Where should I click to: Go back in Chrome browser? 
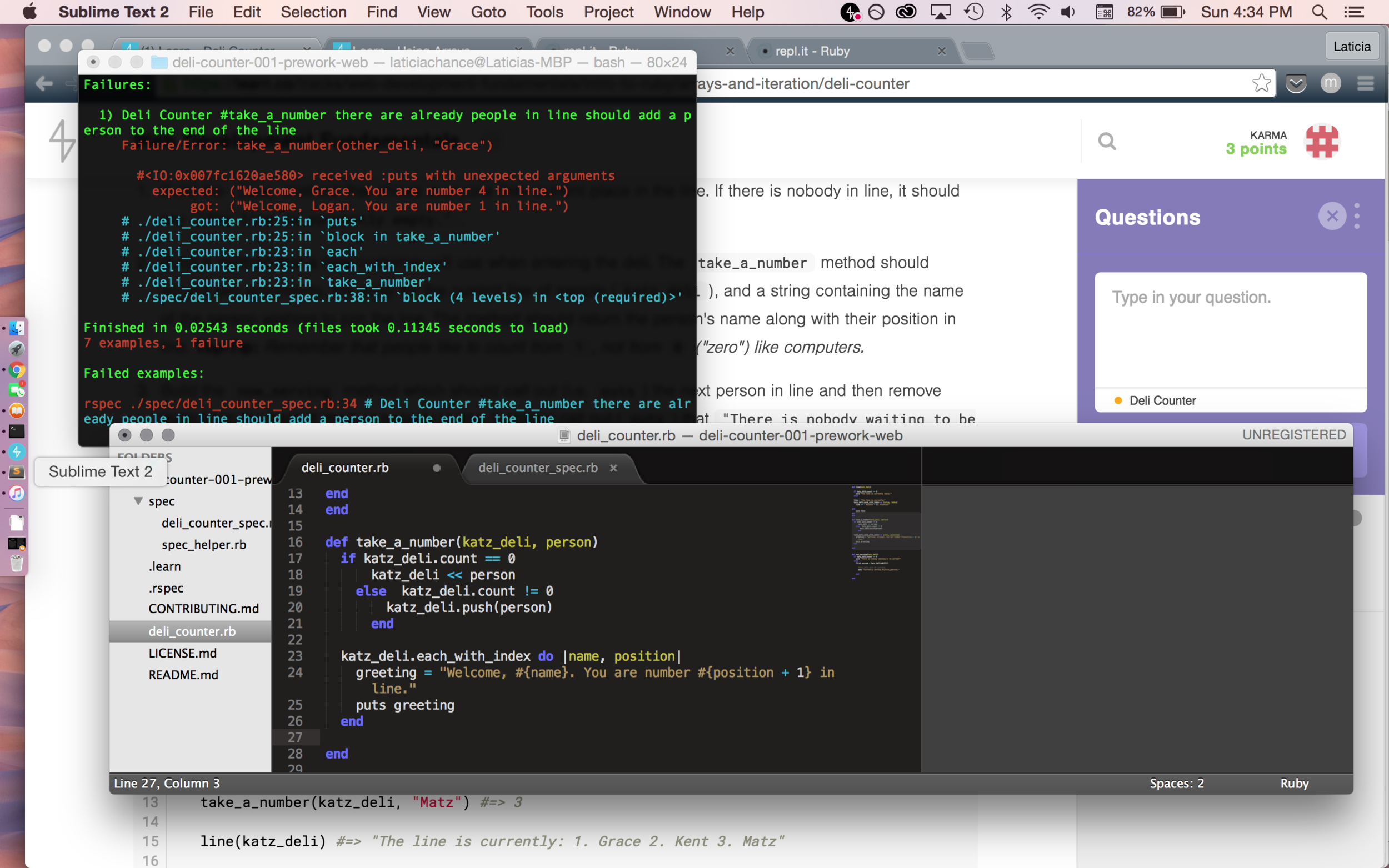(44, 84)
